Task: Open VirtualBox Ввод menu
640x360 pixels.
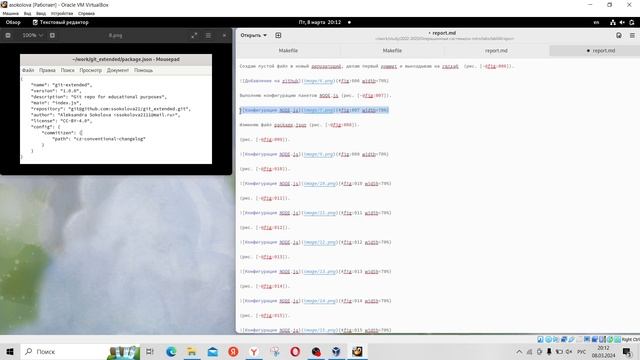Action: 41,13
